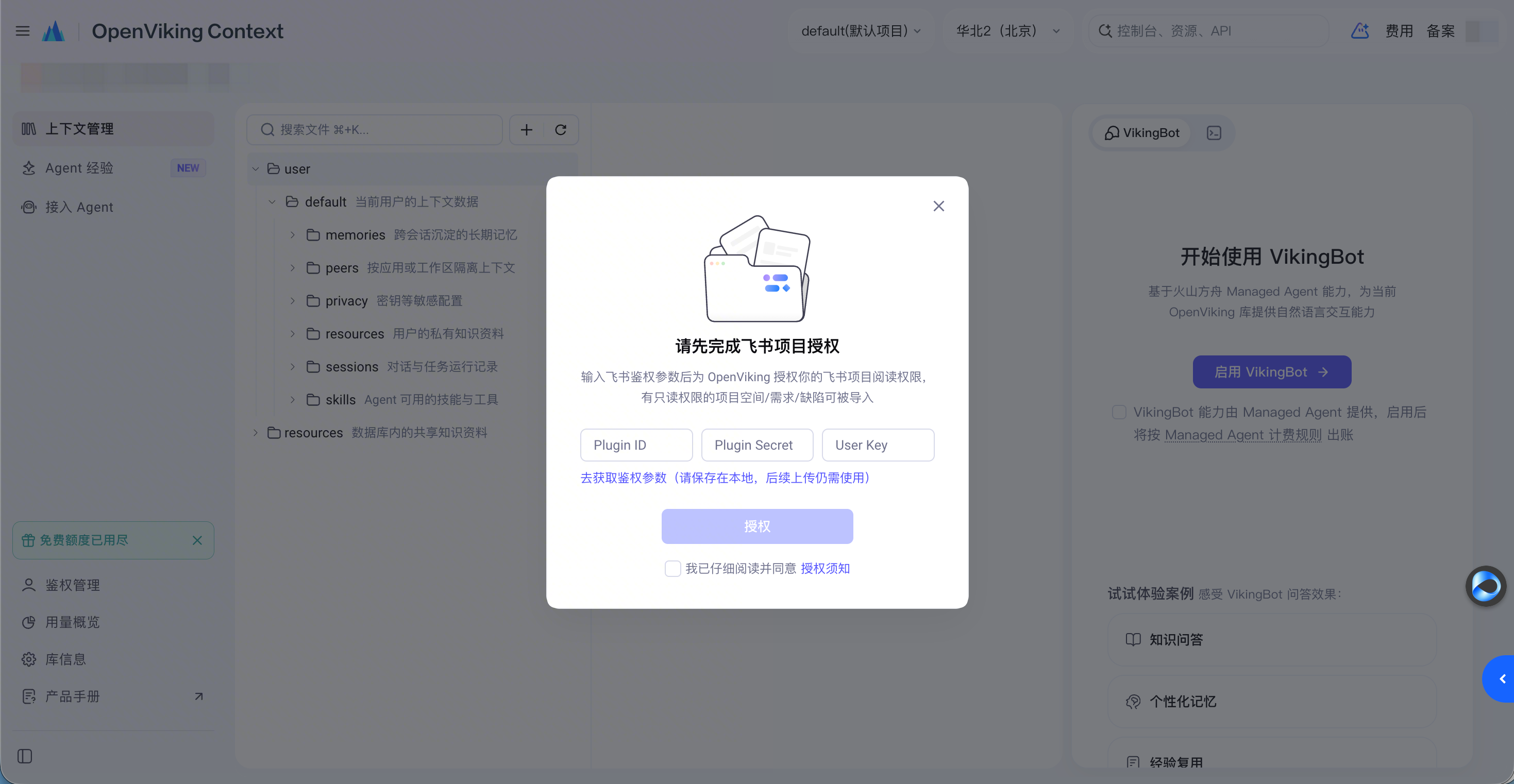Close the Feishu authorization dialog
Viewport: 1514px width, 784px height.
pos(938,206)
